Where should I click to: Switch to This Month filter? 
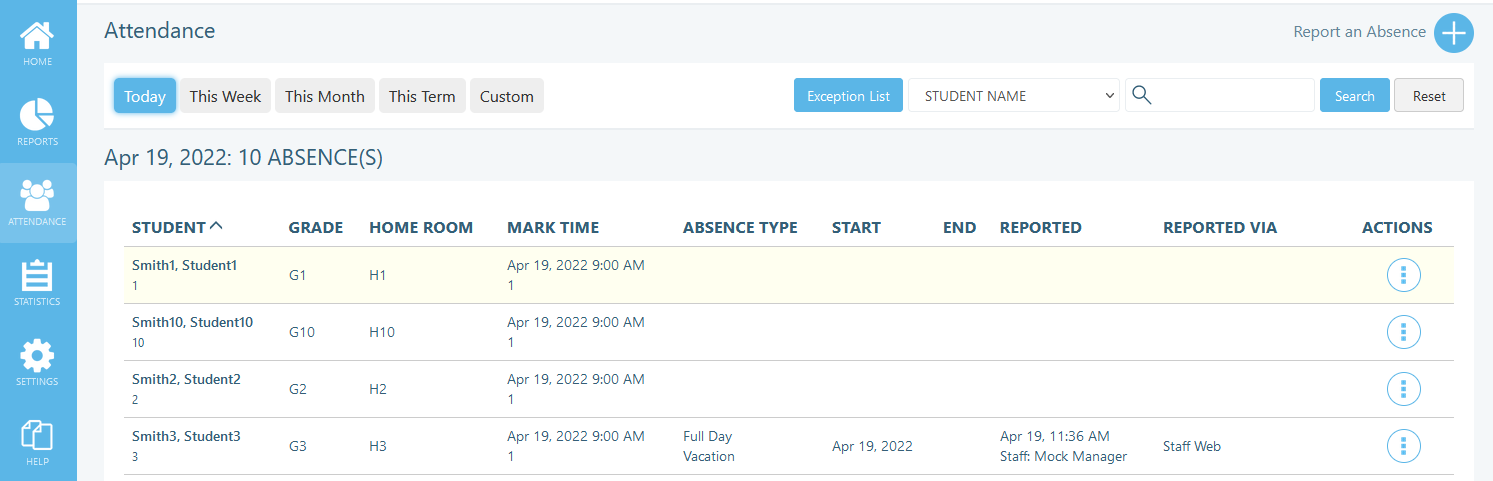325,96
